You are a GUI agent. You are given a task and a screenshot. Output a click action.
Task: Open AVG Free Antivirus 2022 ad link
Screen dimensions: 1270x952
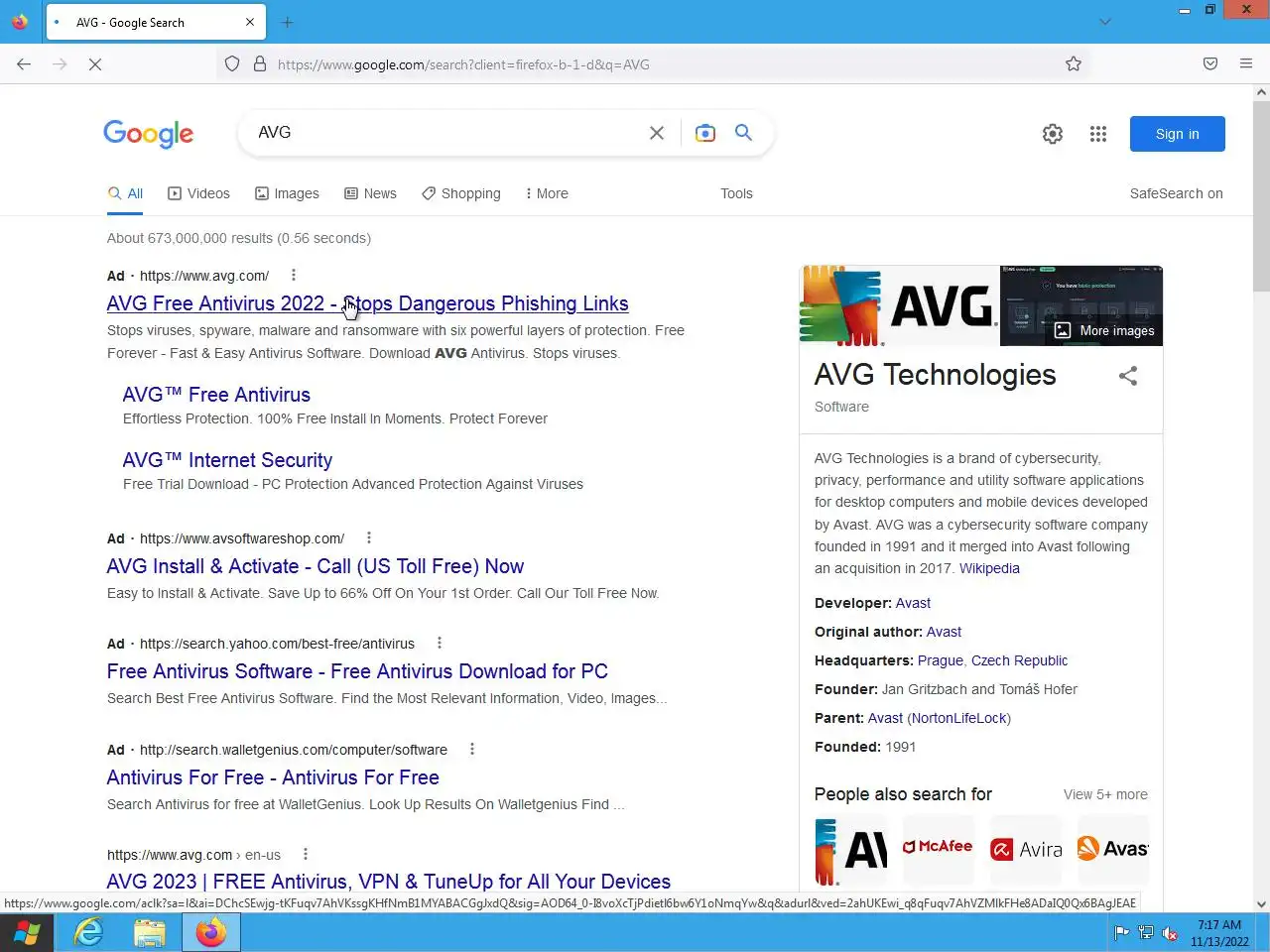click(367, 303)
